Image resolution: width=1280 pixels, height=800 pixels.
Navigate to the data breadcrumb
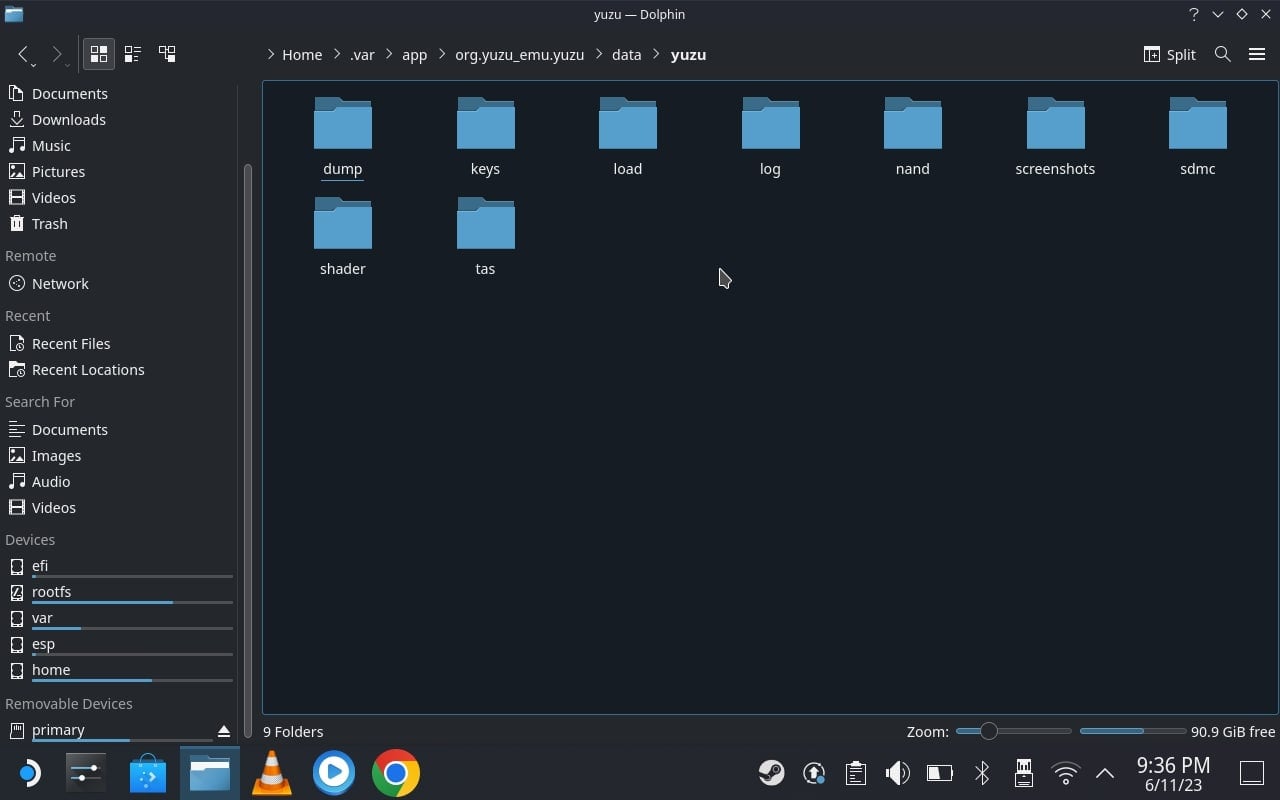point(626,54)
